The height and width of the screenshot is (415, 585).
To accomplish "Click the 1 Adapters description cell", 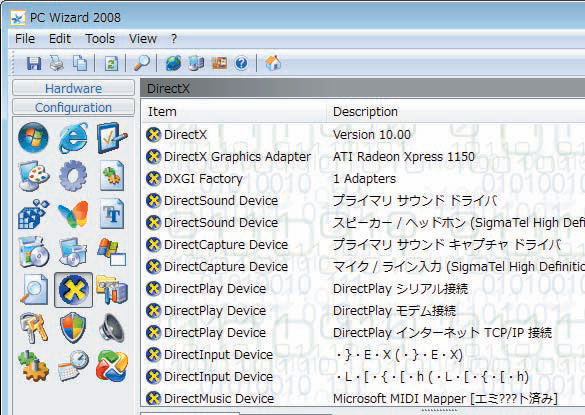I will 364,178.
